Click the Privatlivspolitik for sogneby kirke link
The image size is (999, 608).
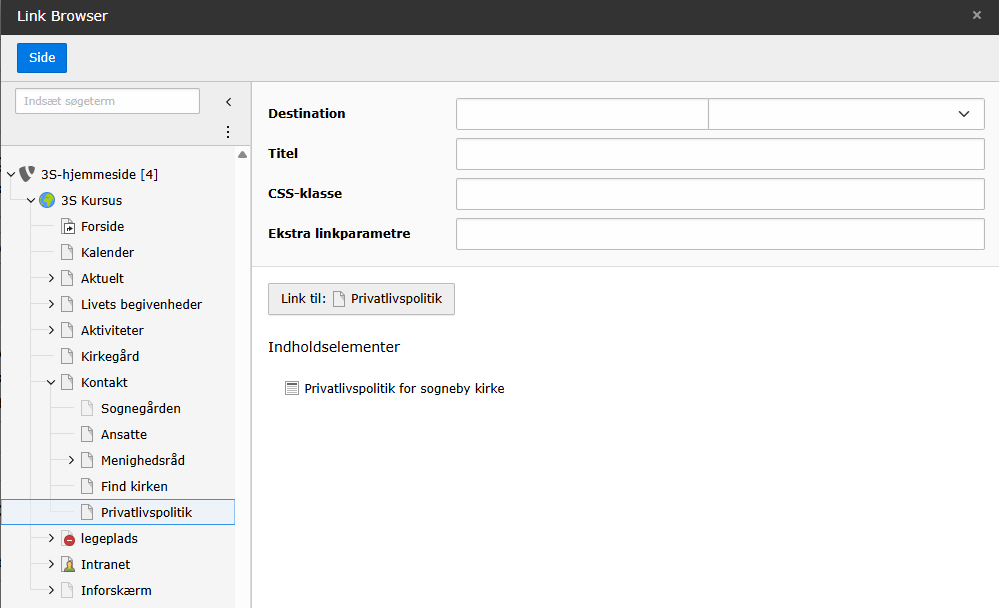coord(404,388)
